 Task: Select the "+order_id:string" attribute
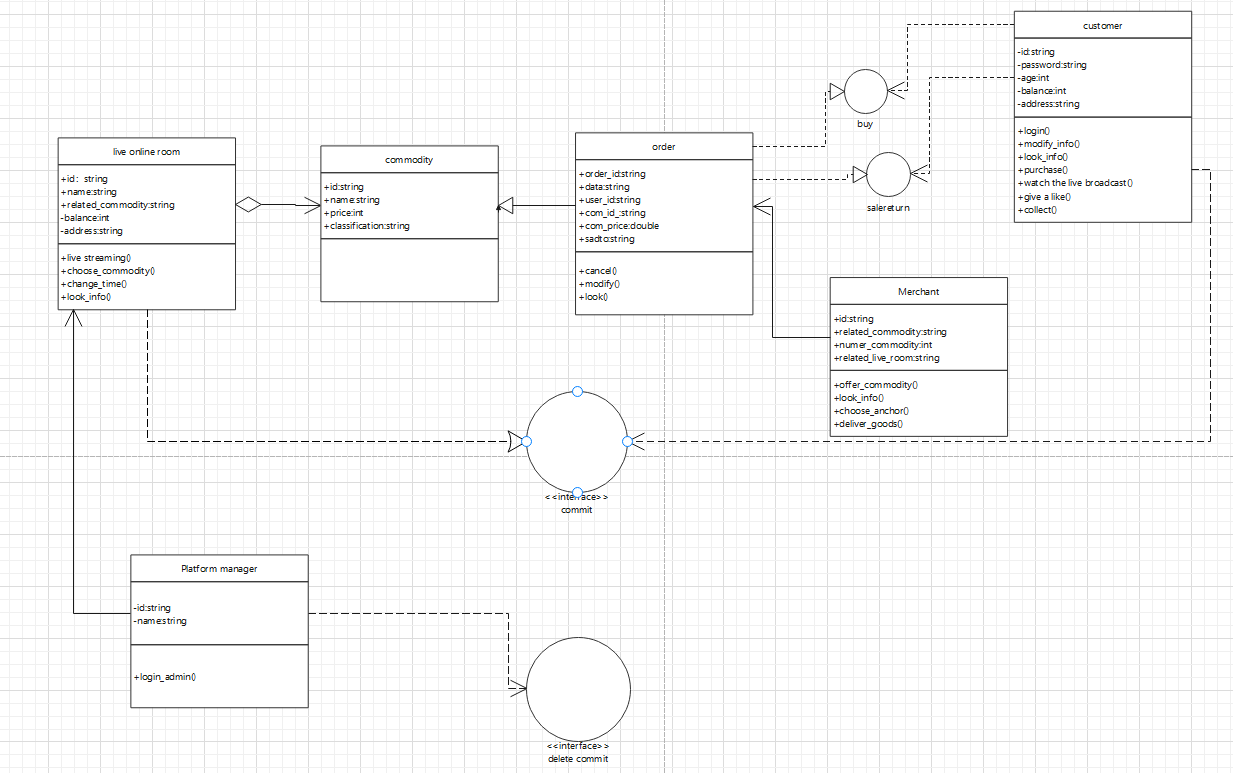tap(612, 174)
